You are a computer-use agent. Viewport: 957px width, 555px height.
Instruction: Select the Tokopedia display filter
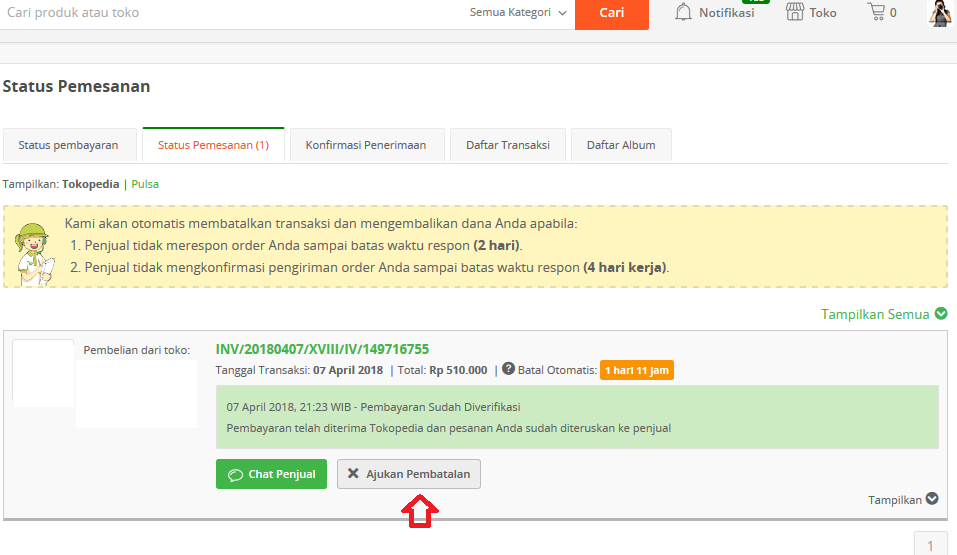coord(90,184)
